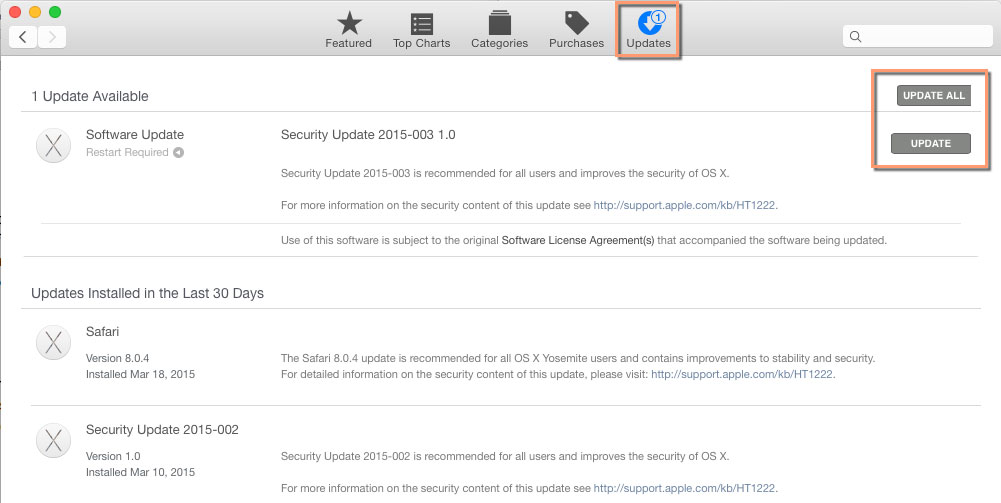Switch to the Updates tab

[648, 28]
